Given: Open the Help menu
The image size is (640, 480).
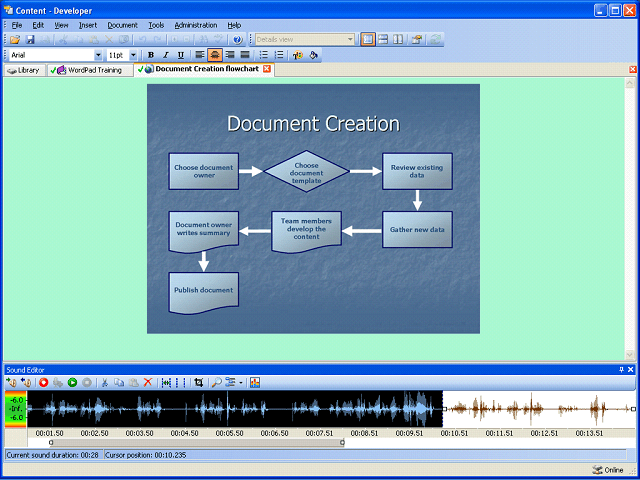Looking at the screenshot, I should (234, 25).
